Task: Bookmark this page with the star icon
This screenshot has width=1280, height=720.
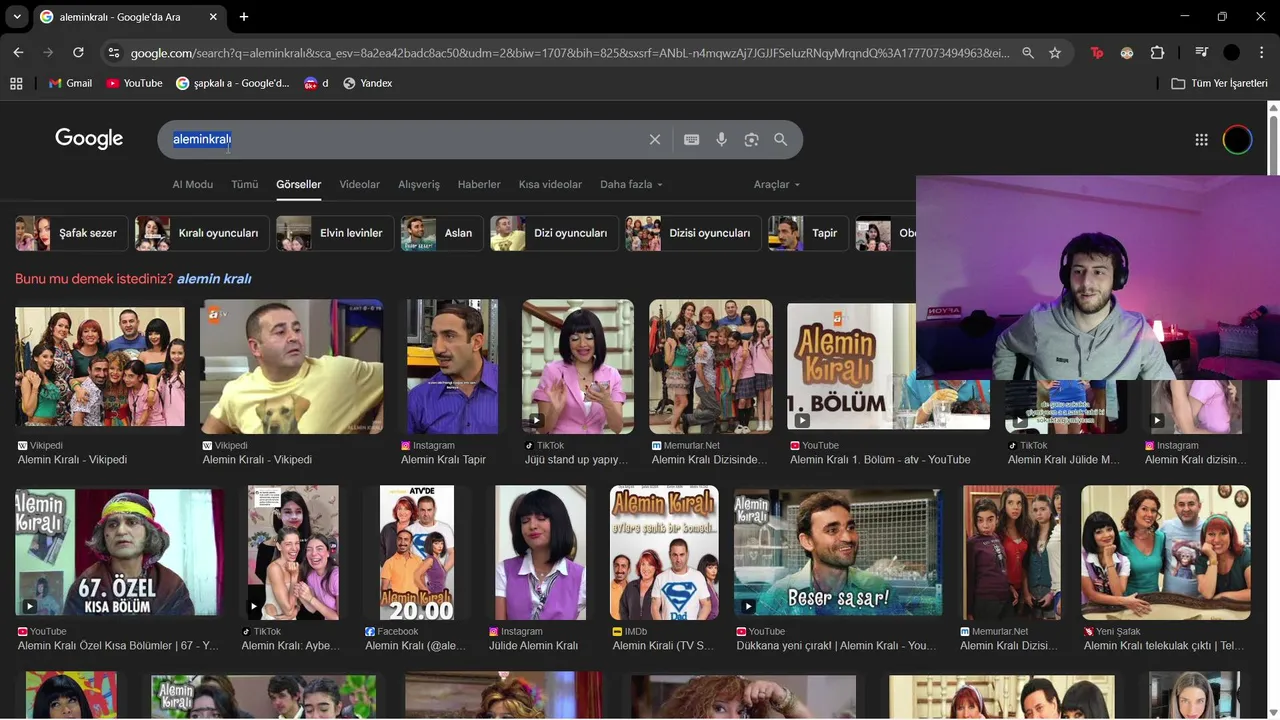Action: pyautogui.click(x=1055, y=53)
